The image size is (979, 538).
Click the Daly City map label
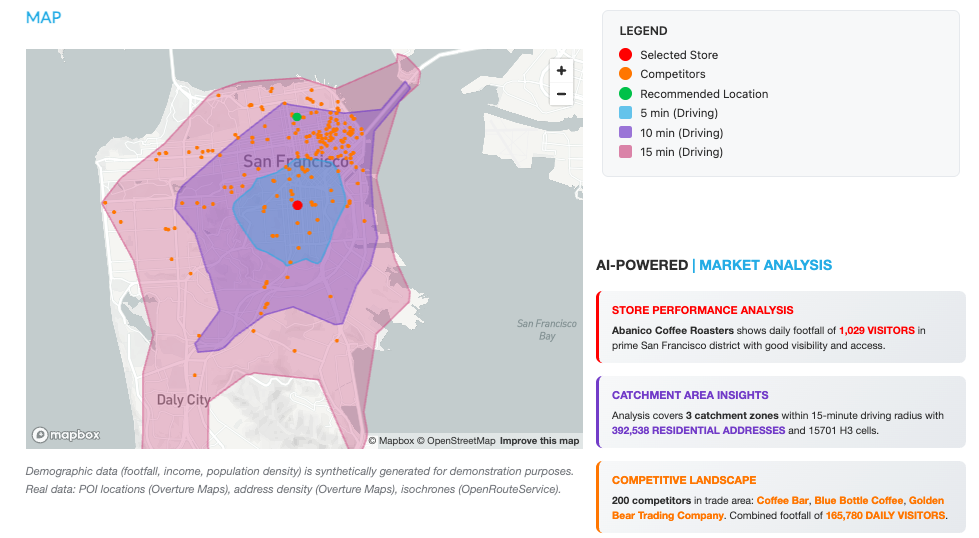pyautogui.click(x=184, y=400)
